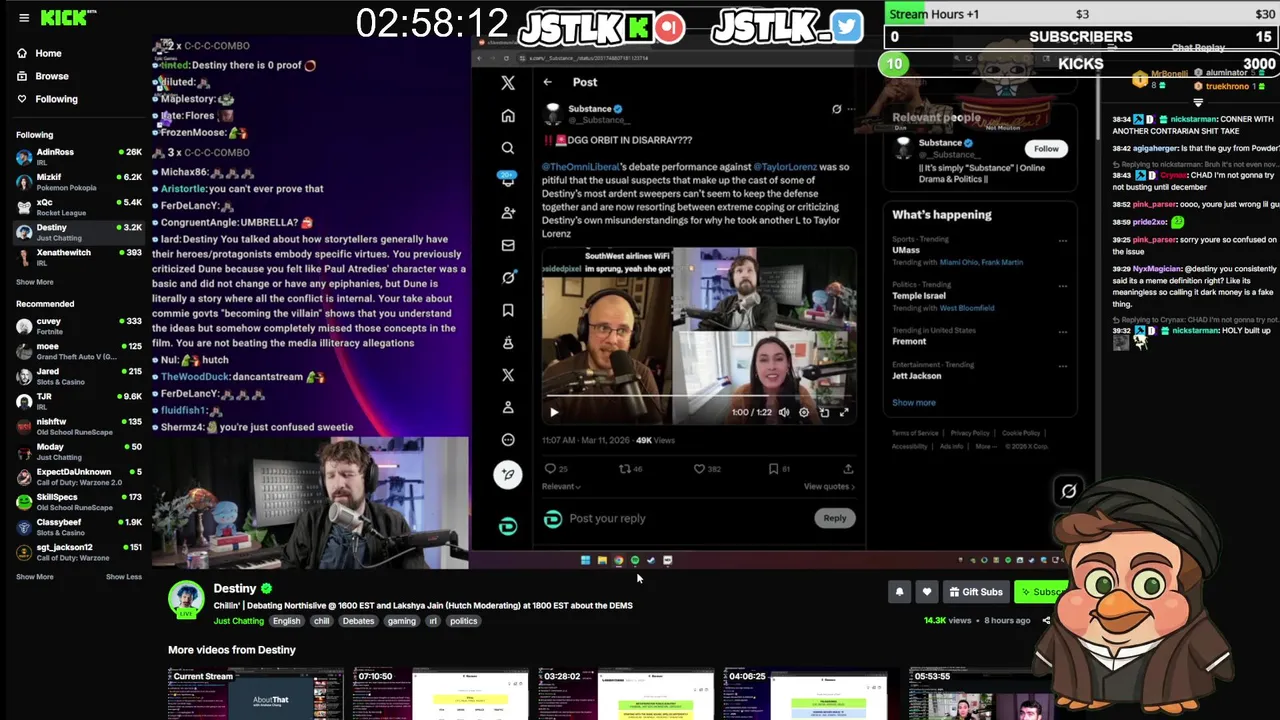
Task: Open Relevant replies sort dropdown
Action: pos(561,486)
